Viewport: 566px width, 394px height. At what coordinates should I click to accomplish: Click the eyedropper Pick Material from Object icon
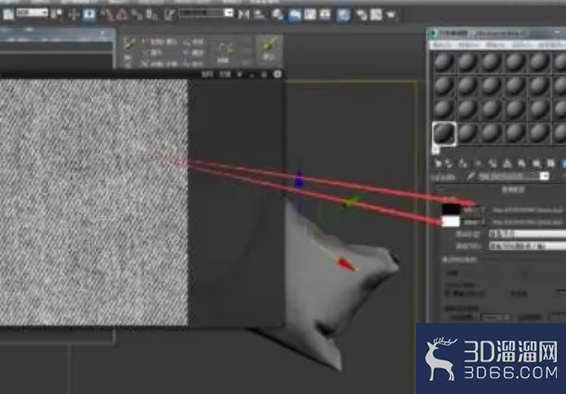click(470, 176)
